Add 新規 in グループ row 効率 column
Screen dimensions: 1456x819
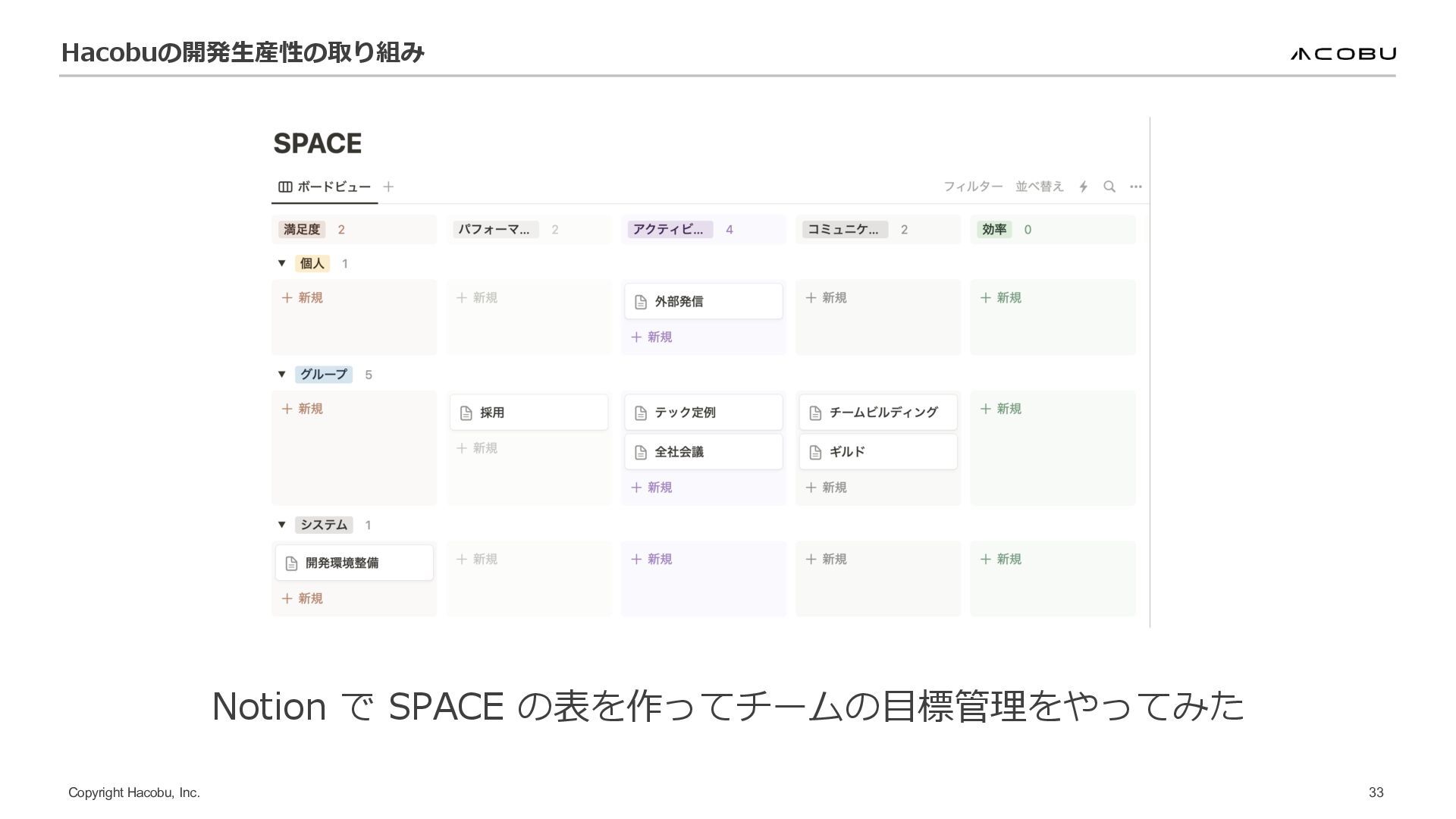tap(1000, 409)
